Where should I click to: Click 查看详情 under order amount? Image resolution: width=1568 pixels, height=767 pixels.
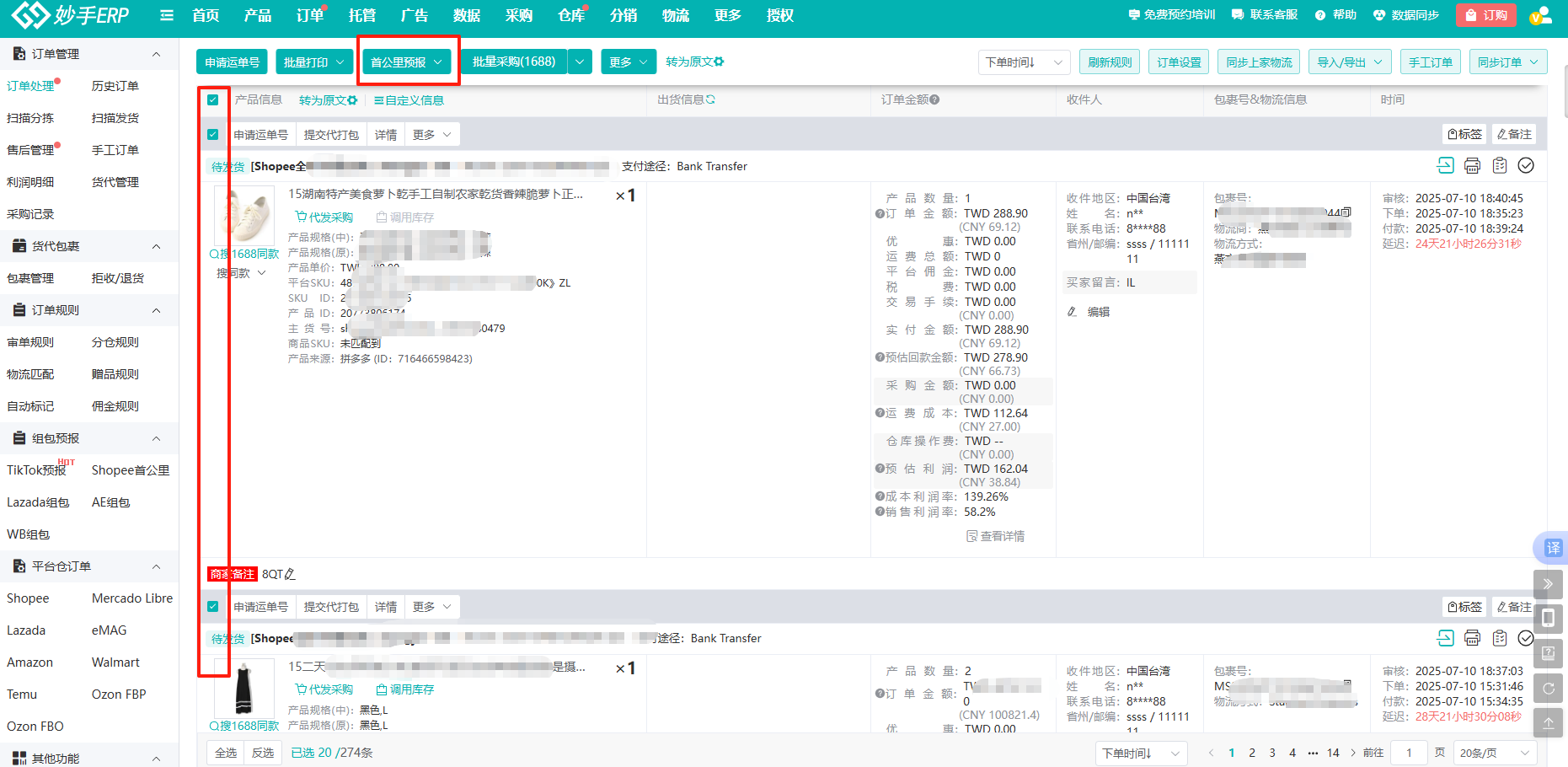coord(996,536)
